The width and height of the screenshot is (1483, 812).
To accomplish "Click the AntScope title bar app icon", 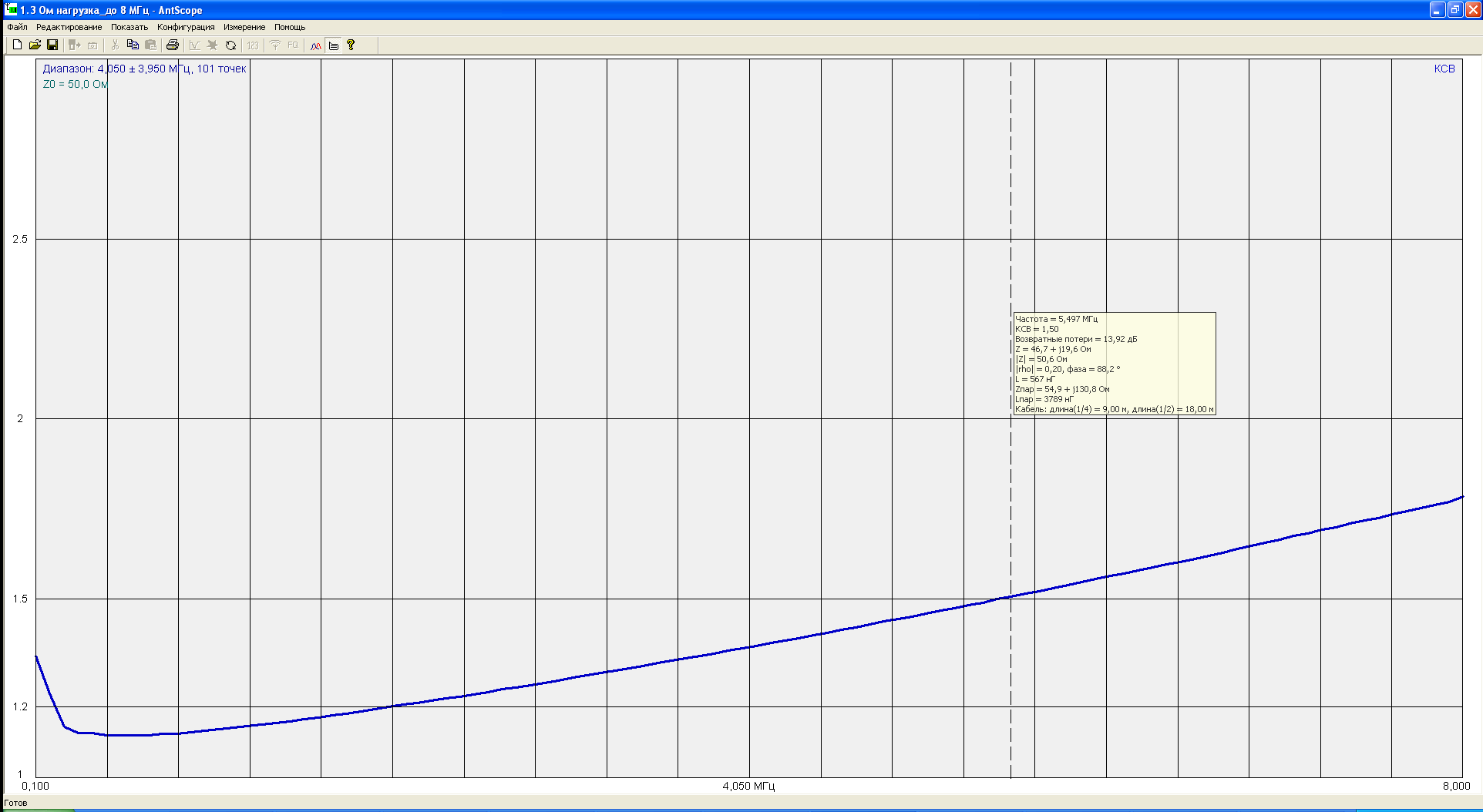I will click(x=11, y=10).
